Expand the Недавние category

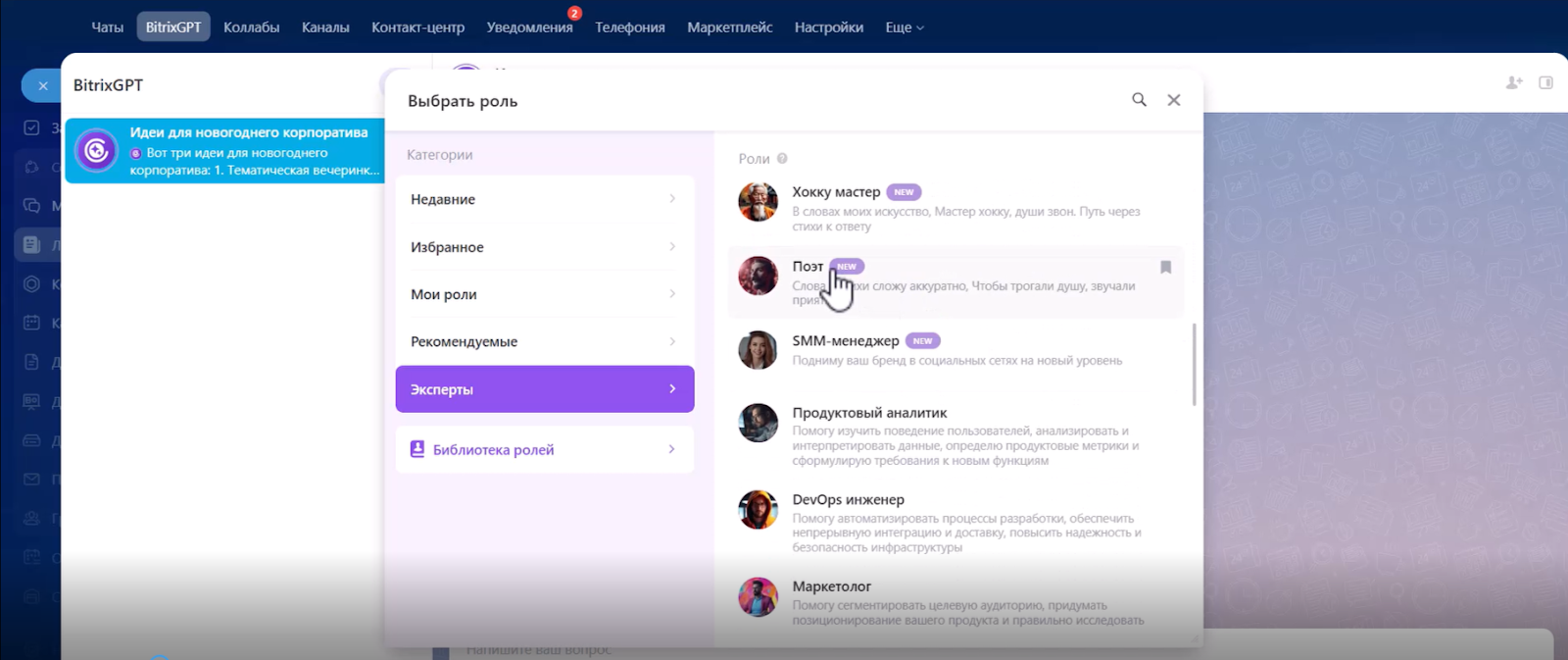pyautogui.click(x=544, y=199)
